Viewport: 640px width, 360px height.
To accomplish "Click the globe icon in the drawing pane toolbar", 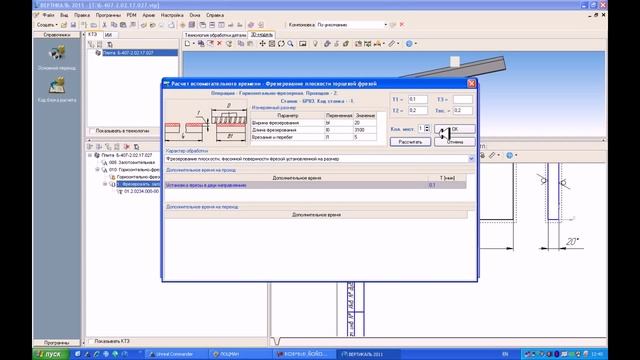I will [509, 155].
